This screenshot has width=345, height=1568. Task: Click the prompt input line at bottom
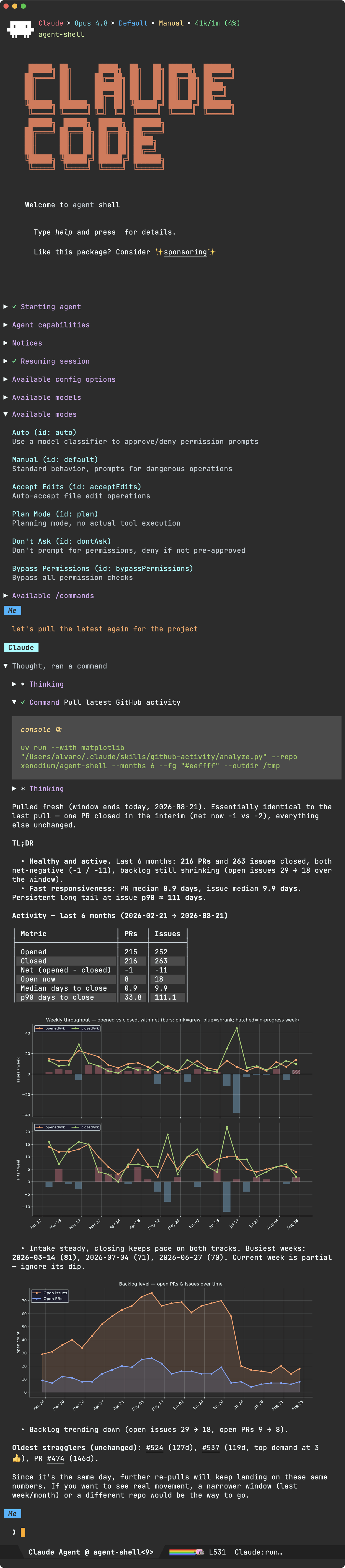pos(172,1532)
